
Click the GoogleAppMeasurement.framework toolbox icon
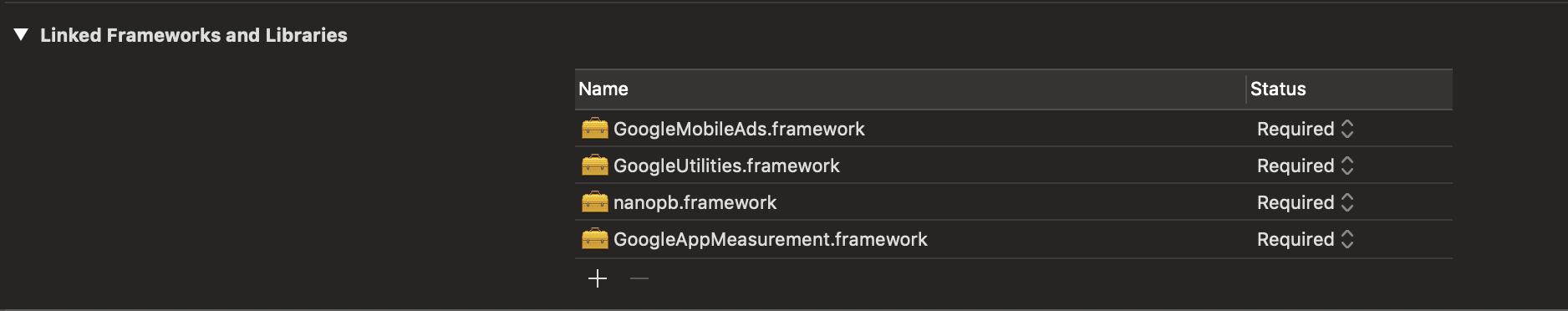click(x=594, y=239)
